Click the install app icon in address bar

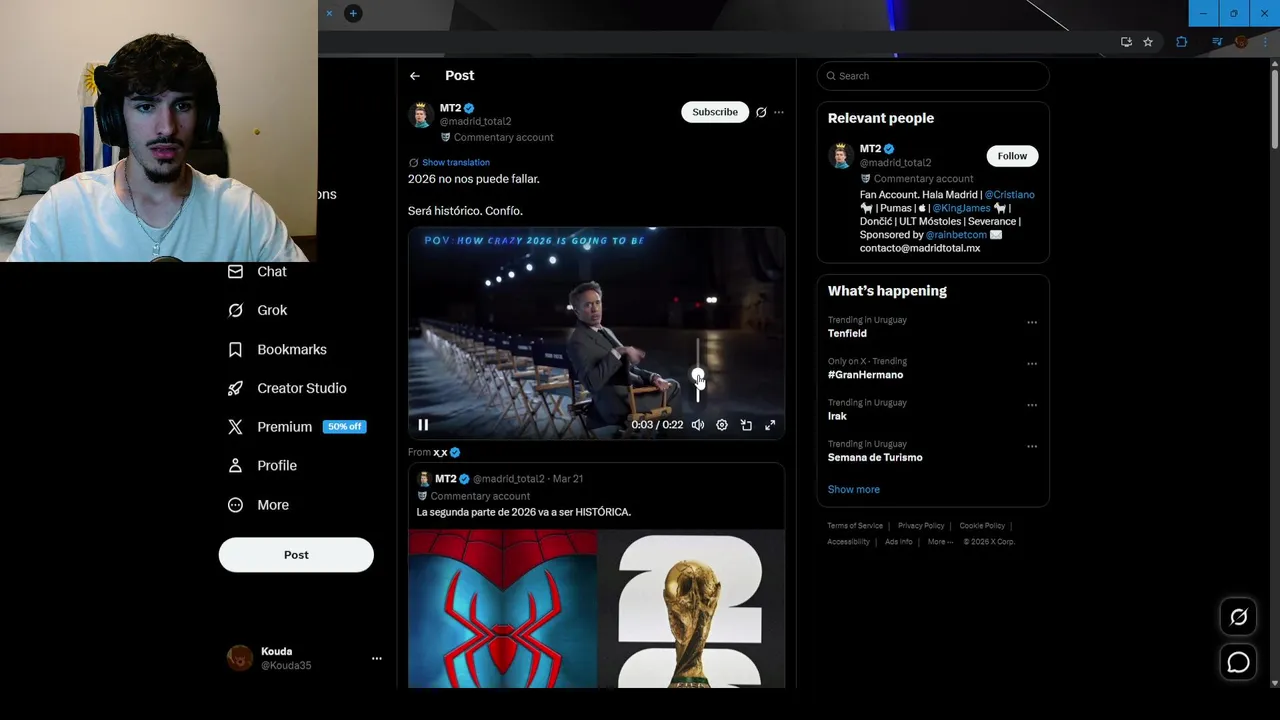1126,42
